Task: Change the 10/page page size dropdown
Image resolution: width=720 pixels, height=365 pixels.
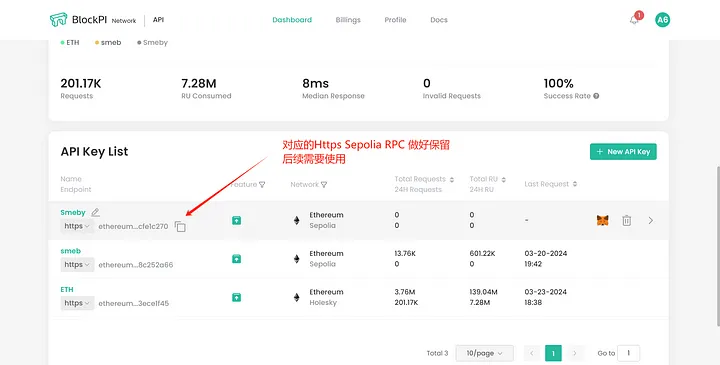Action: click(484, 353)
